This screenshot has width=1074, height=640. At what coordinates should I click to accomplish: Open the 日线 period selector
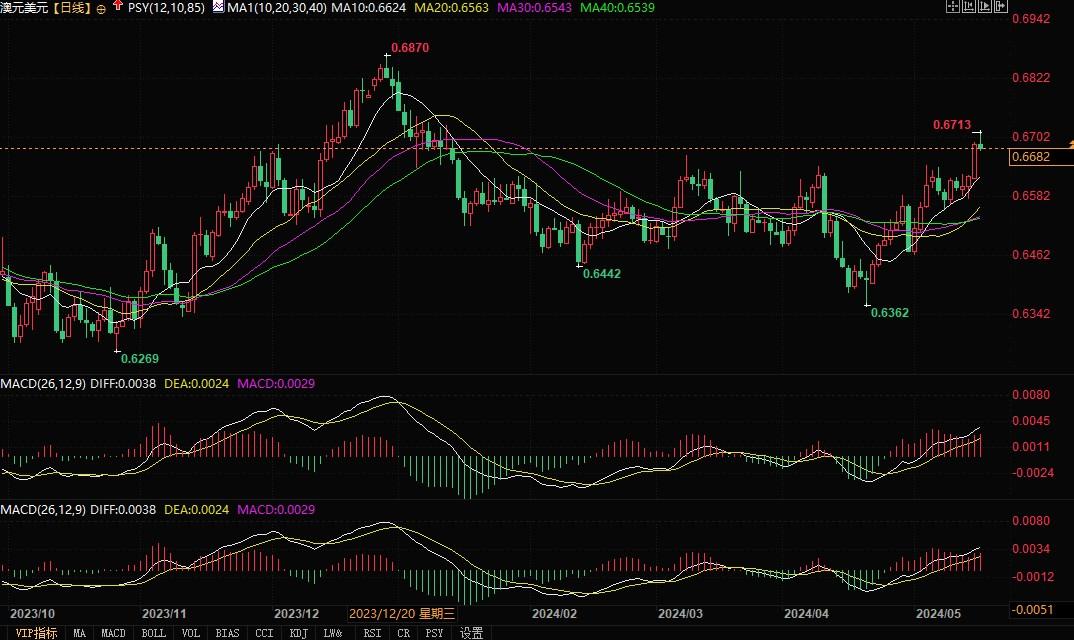pyautogui.click(x=72, y=8)
